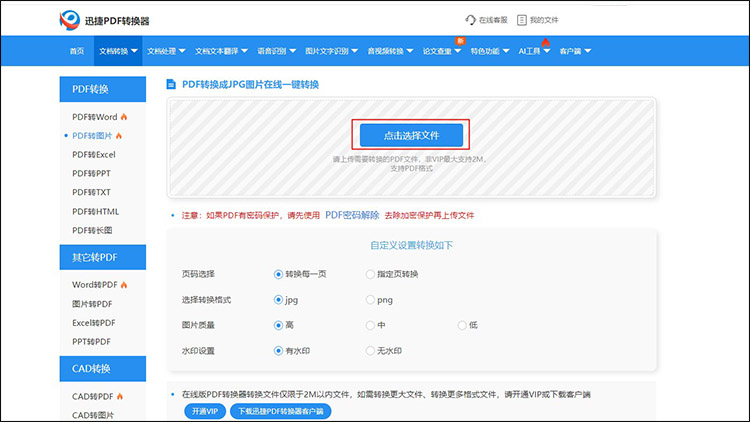Select the 转换每一页 radio option
This screenshot has width=750, height=422.
278,274
